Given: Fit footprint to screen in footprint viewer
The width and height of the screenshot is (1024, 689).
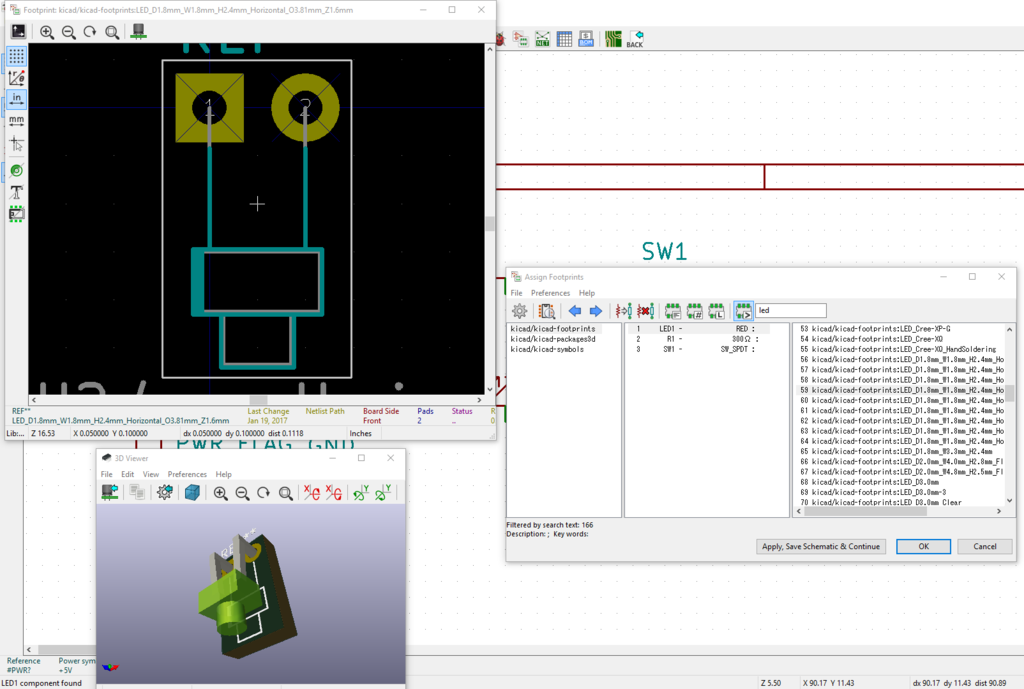Looking at the screenshot, I should [112, 32].
